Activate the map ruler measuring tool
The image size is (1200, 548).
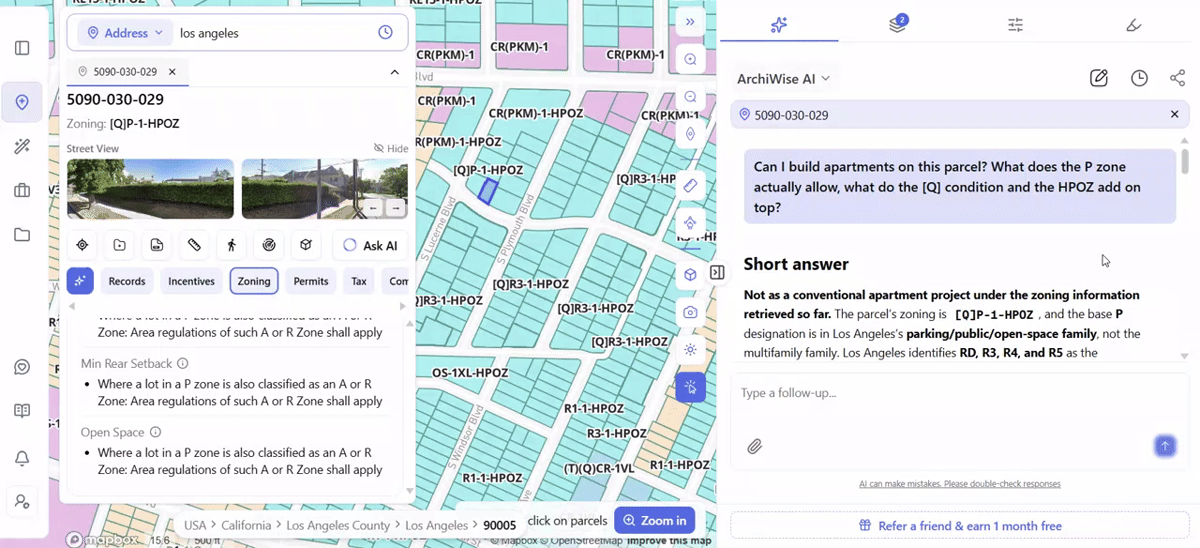point(690,186)
